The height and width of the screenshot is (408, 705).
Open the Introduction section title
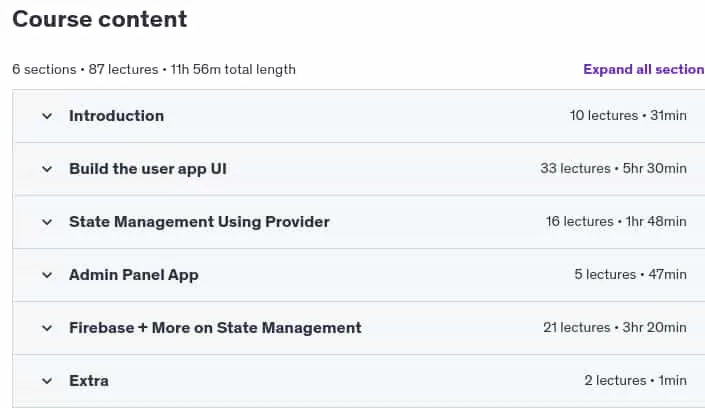(x=116, y=116)
